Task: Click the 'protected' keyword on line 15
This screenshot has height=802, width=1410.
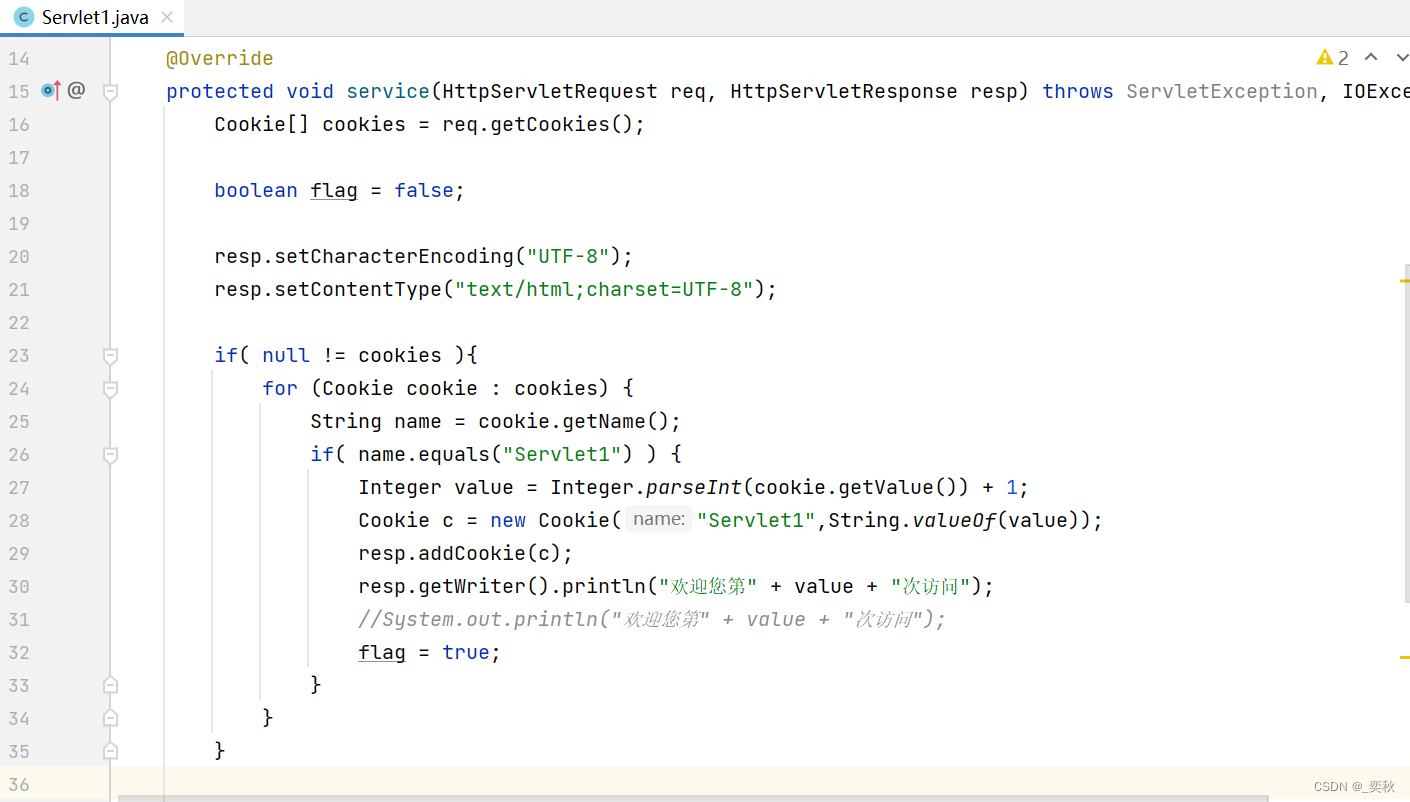Action: pos(219,91)
